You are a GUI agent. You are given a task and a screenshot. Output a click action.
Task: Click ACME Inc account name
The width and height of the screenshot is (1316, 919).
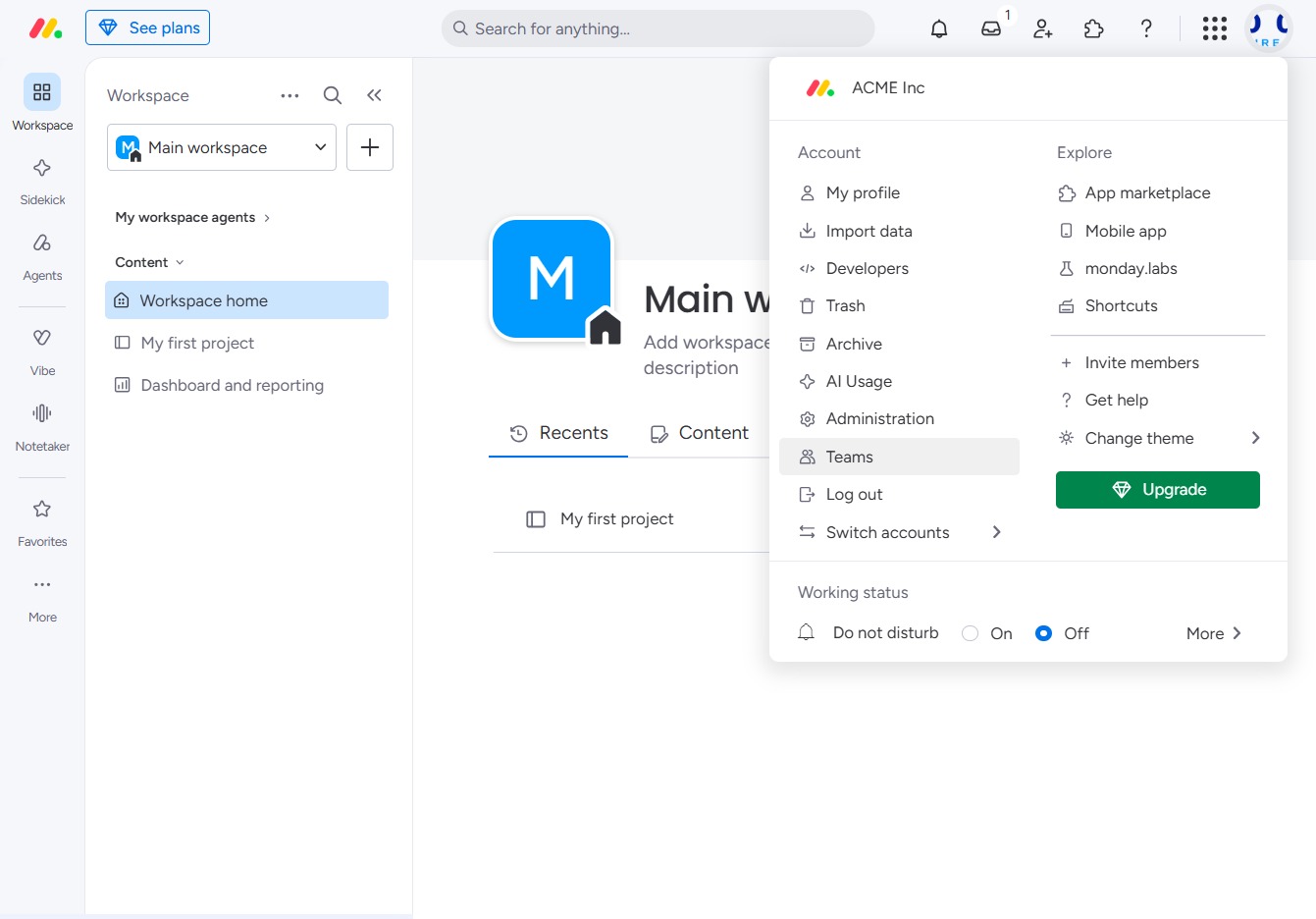click(888, 87)
